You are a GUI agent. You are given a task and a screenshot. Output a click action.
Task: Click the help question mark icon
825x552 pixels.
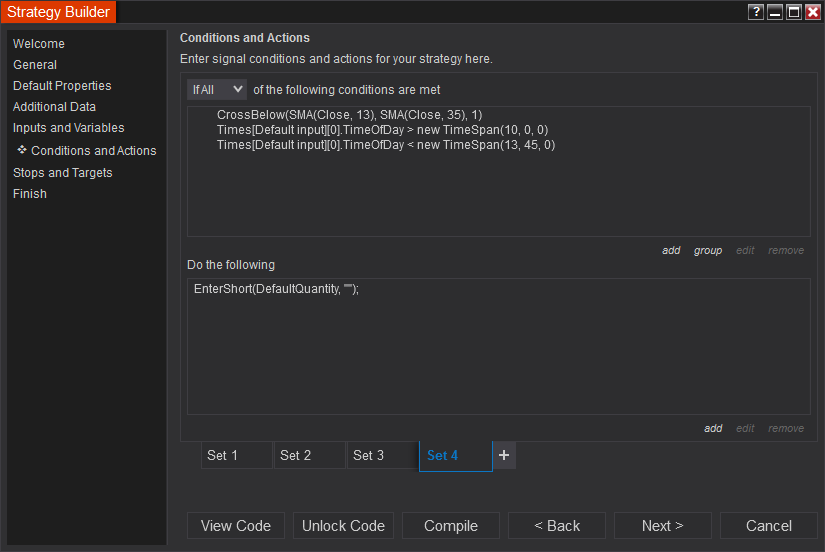tap(755, 12)
